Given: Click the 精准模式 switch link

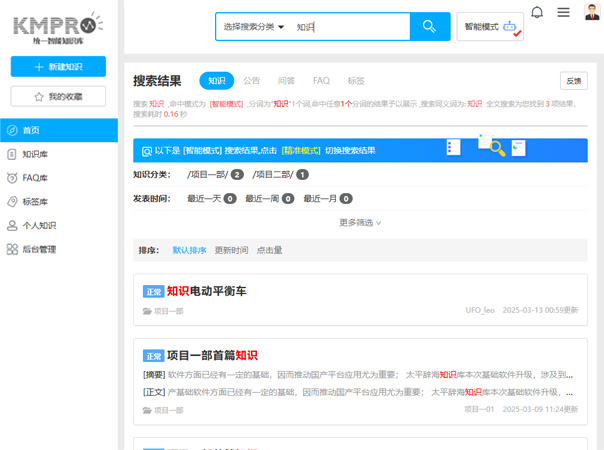Looking at the screenshot, I should (301, 150).
